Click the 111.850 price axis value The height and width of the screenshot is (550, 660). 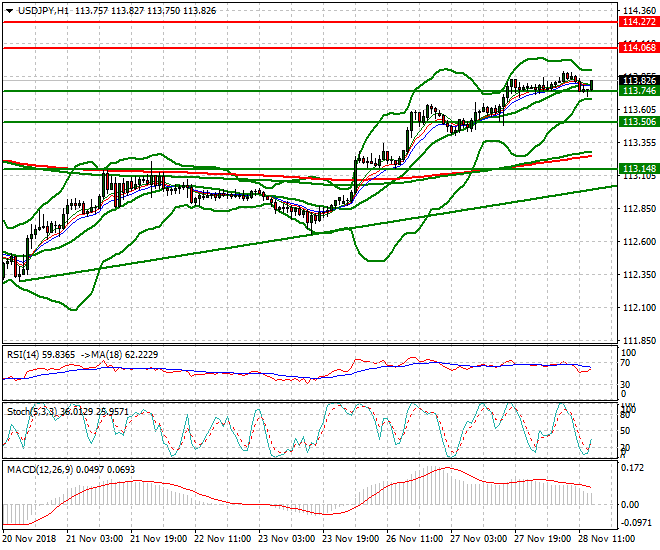639,340
